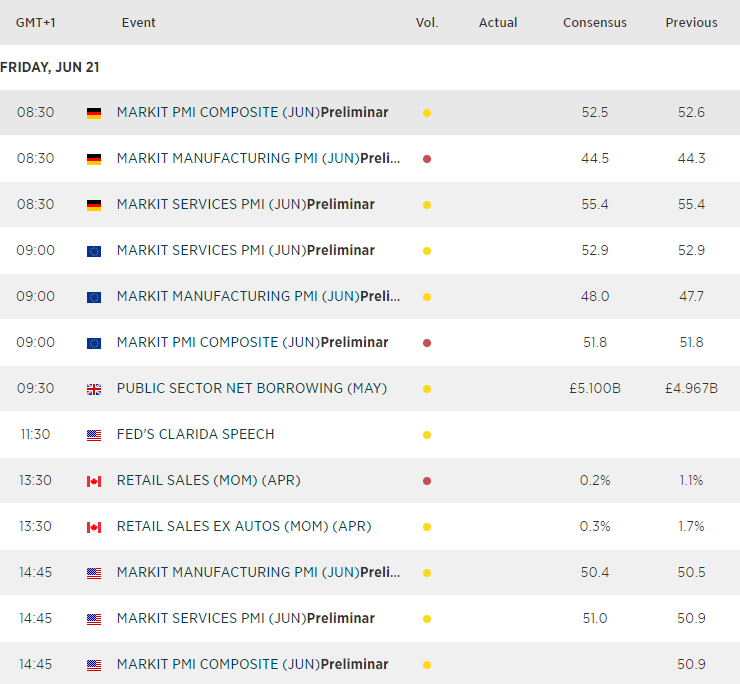Image resolution: width=740 pixels, height=684 pixels.
Task: Click the US flag beside Fed's Clarida Speech
Action: 94,435
